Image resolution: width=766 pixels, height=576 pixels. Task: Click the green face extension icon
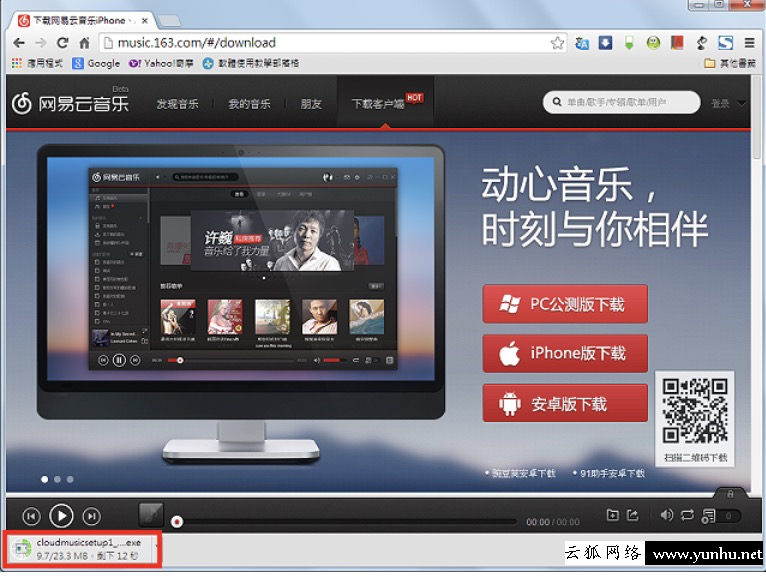coord(653,43)
